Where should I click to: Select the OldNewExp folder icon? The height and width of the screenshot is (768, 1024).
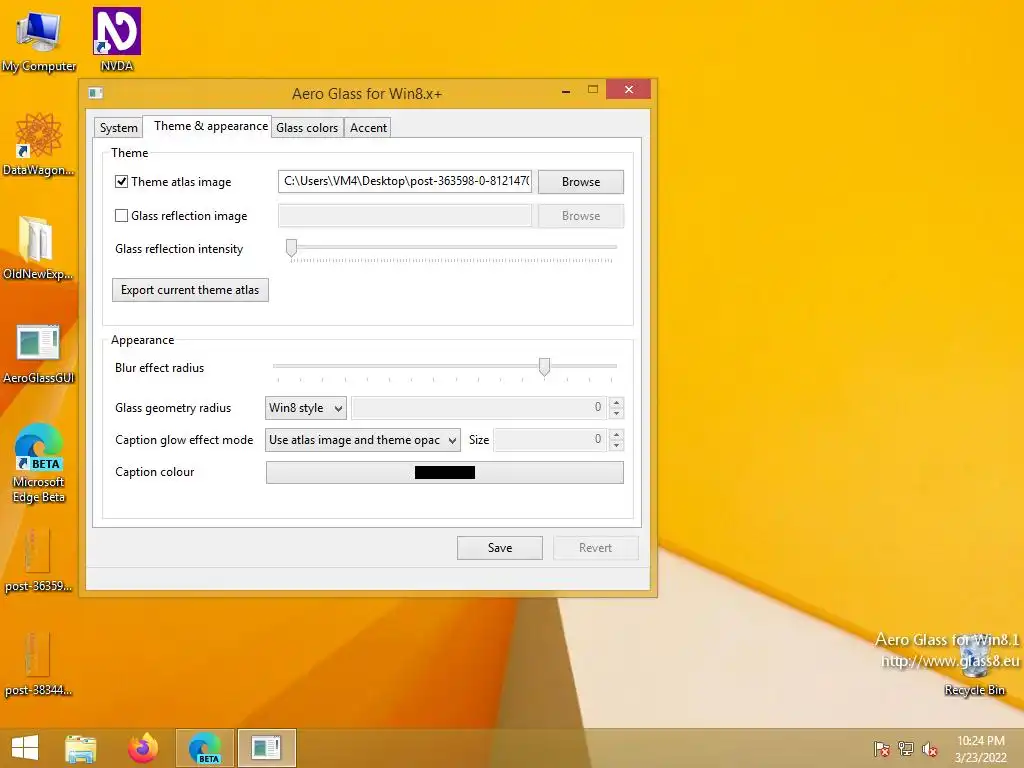[38, 249]
